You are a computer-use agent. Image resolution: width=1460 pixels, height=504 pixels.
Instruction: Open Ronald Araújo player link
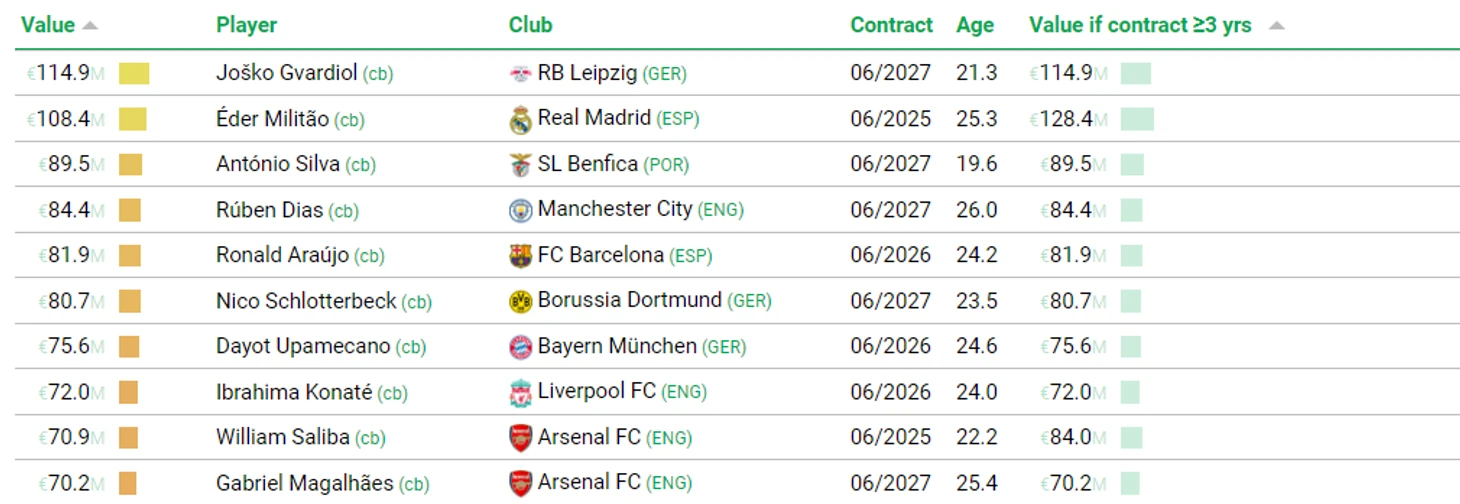pos(282,255)
